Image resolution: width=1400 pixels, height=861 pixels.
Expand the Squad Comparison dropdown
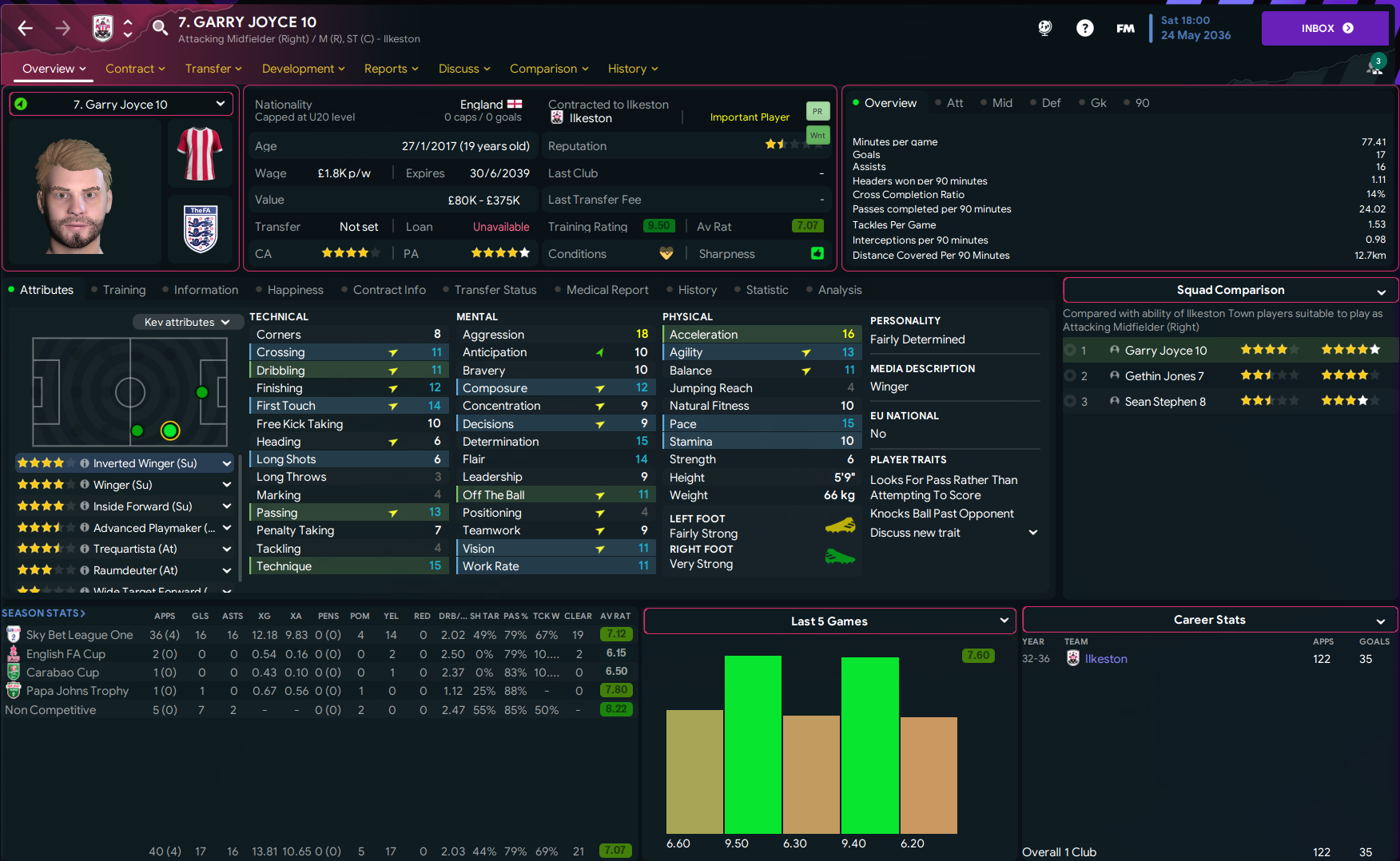pos(1231,290)
